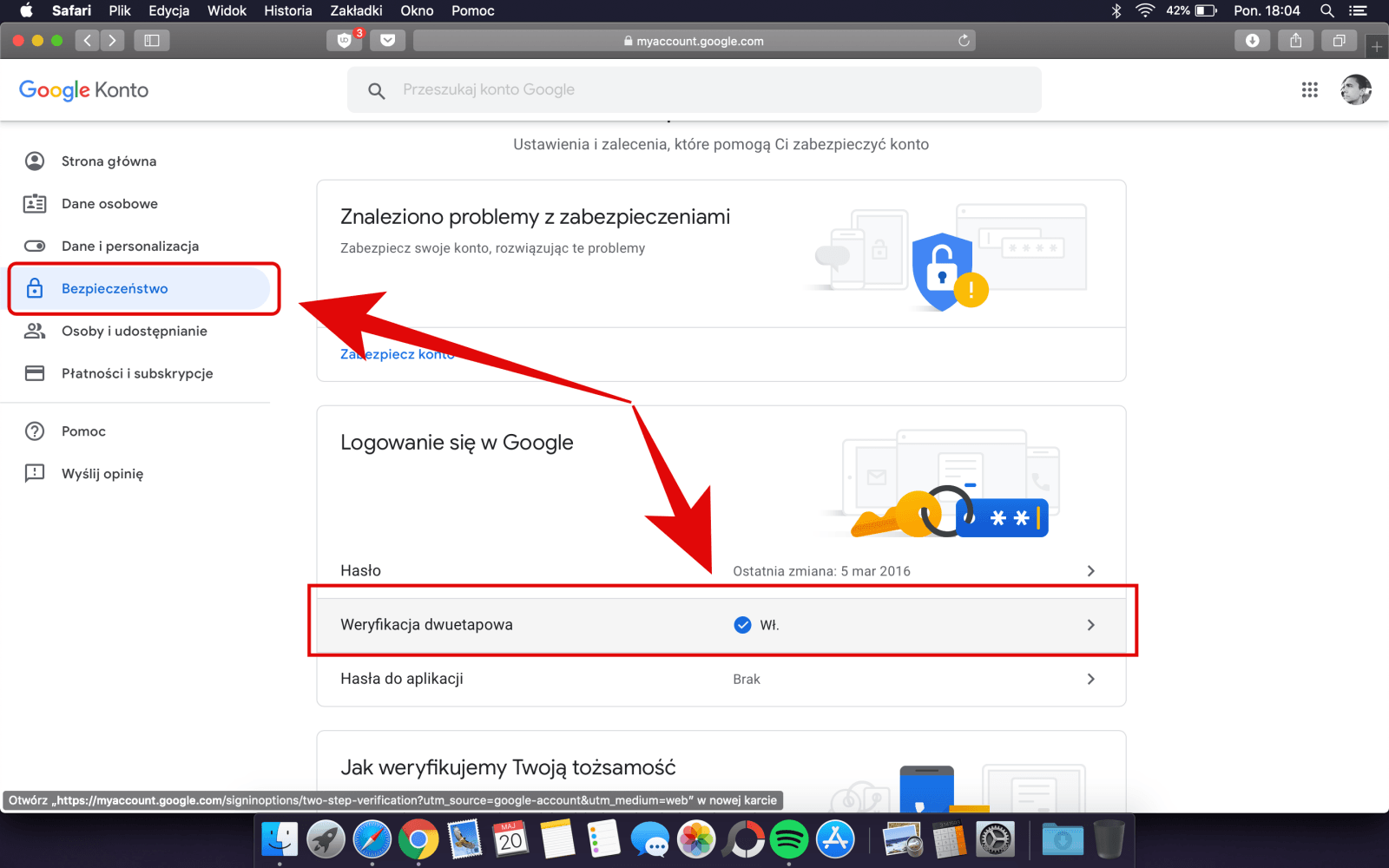Open the Plik menu
The image size is (1389, 868).
click(120, 10)
